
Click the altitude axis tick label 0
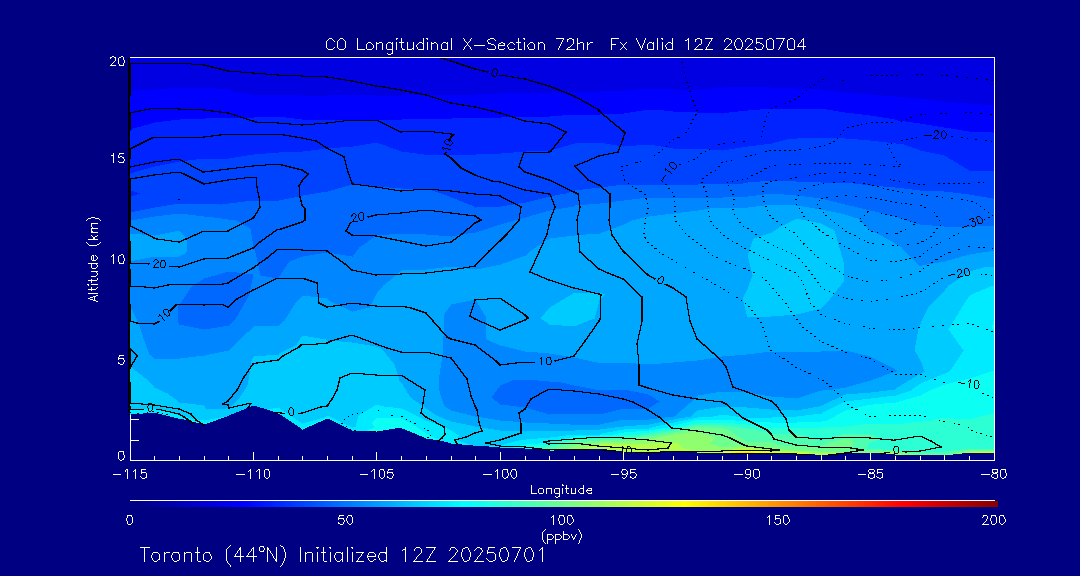tap(121, 455)
